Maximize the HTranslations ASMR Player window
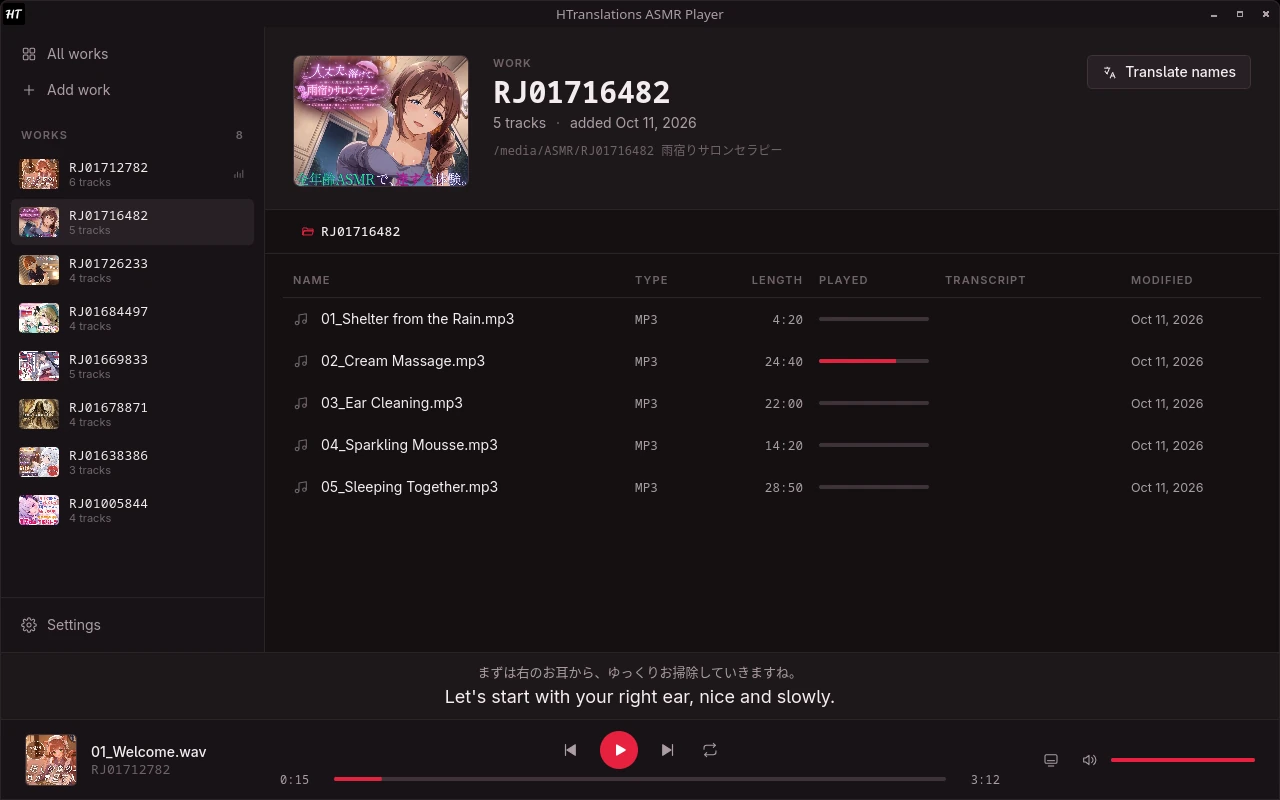Viewport: 1280px width, 800px height. coord(1240,14)
